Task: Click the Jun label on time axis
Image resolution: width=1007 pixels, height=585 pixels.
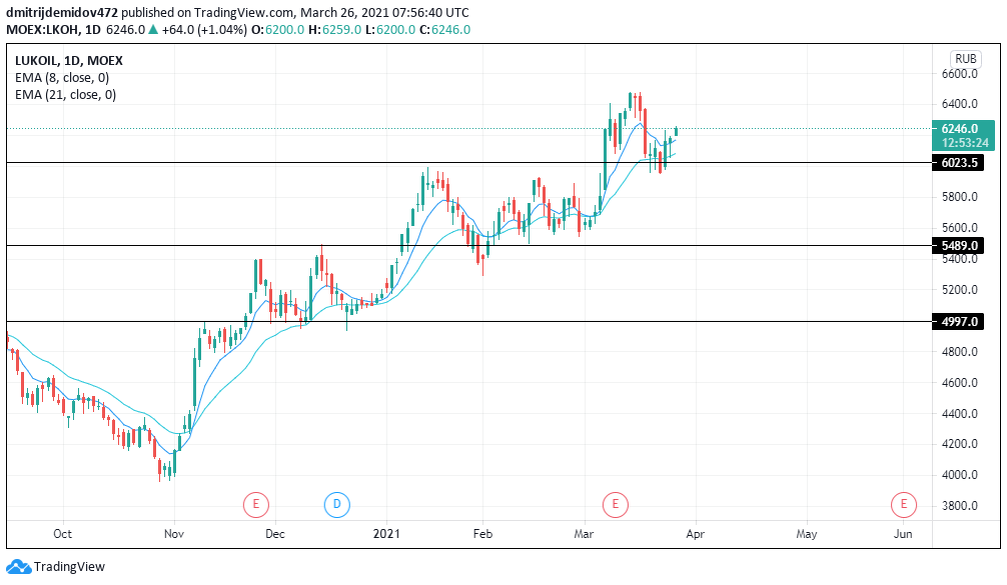Action: pos(903,534)
